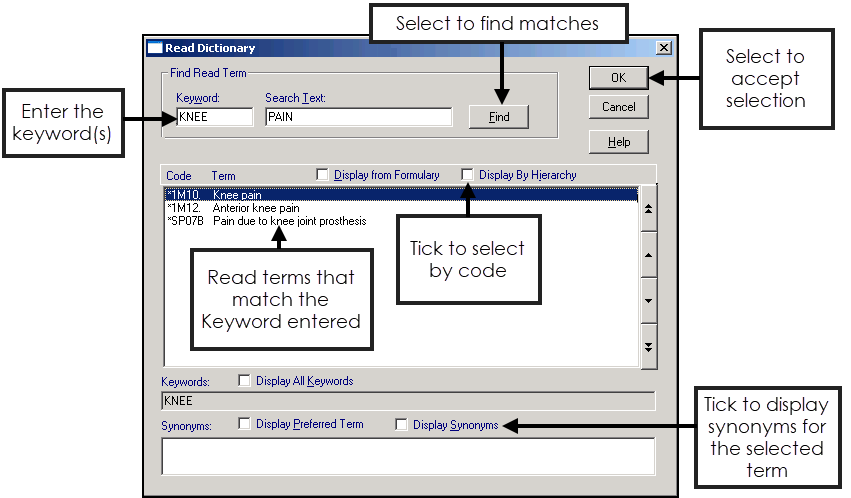Screen dimensions: 851x498
Task: Enable the Display Preferred Term checkbox
Action: coord(245,424)
